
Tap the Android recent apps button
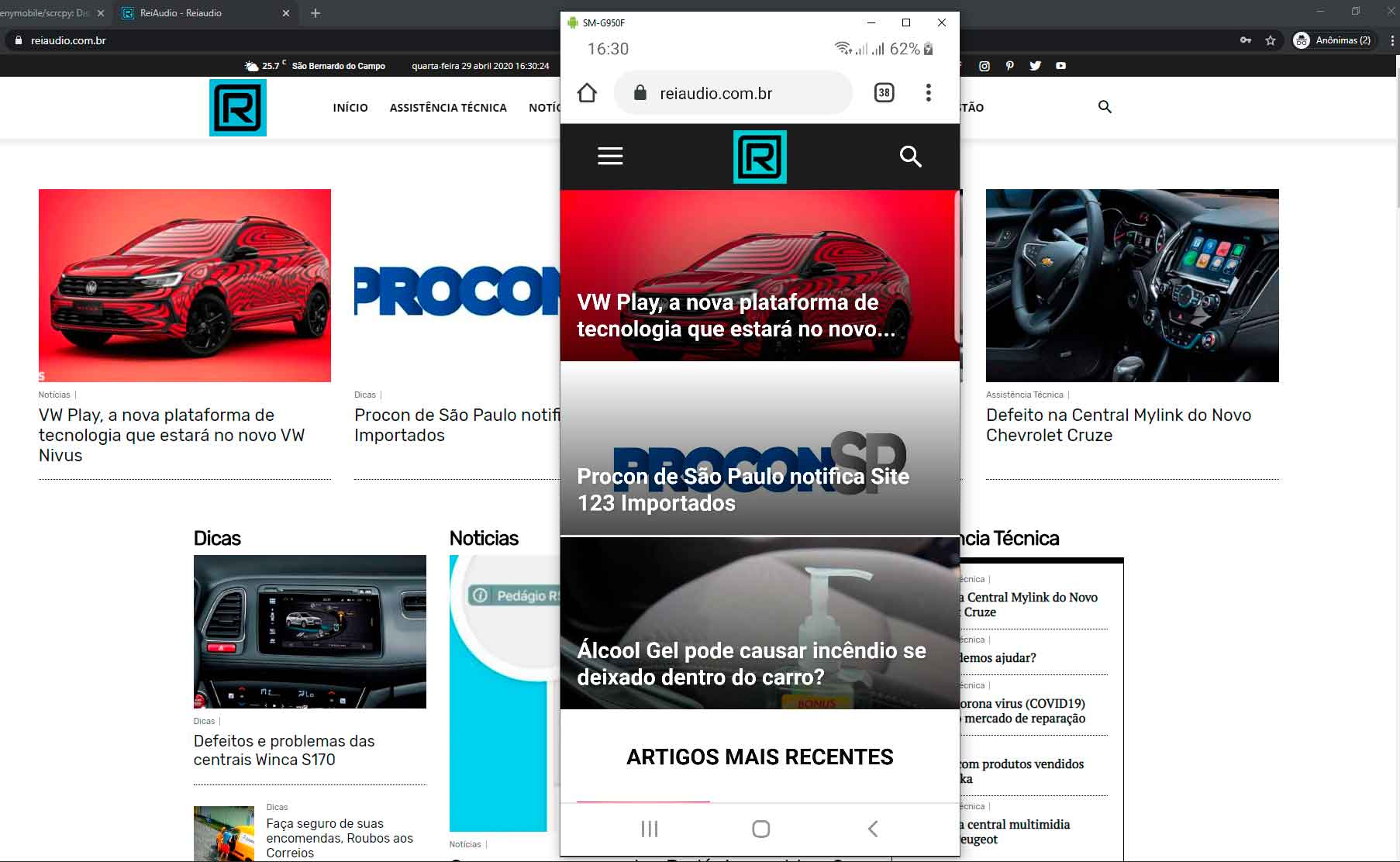coord(650,829)
